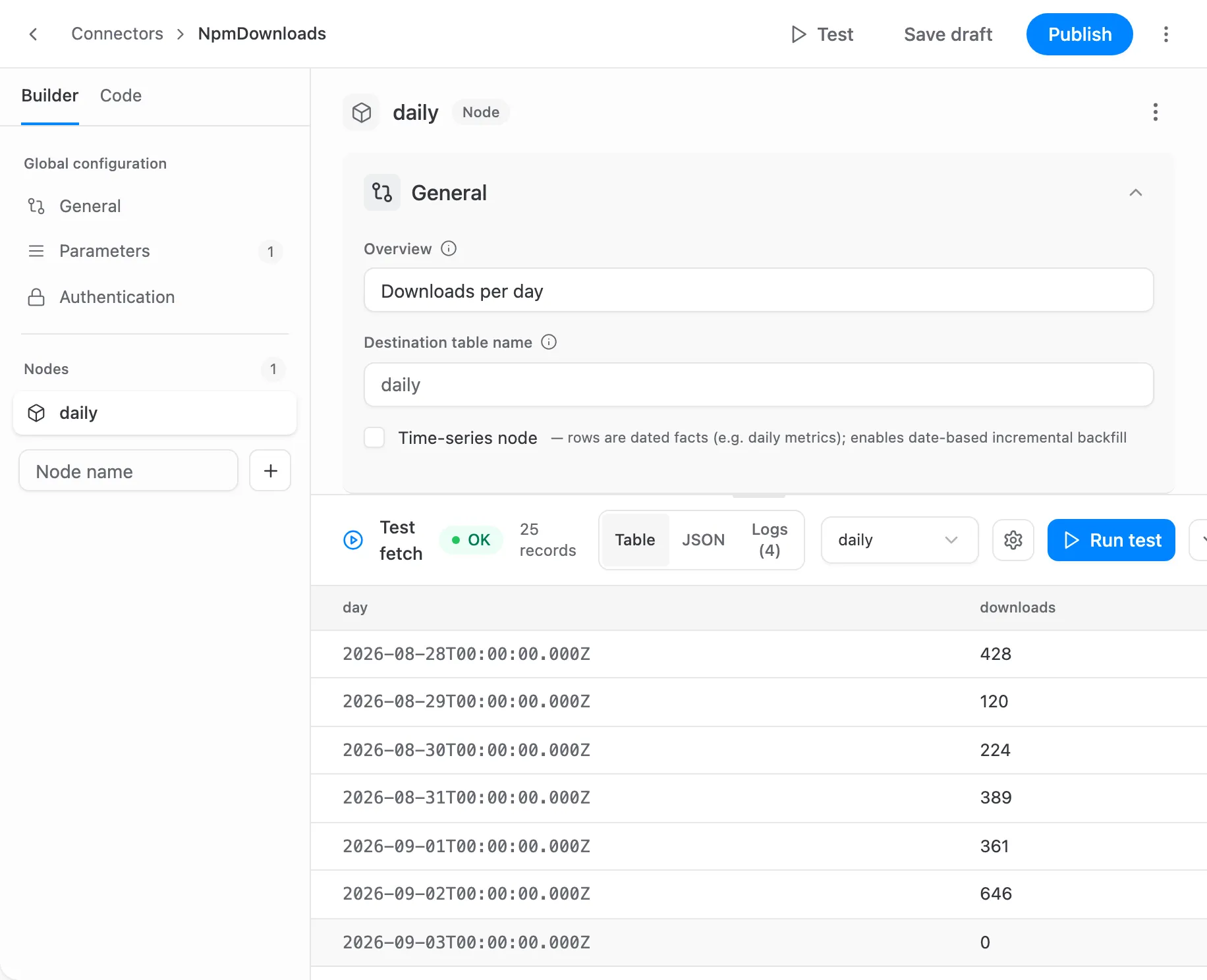Screen dimensions: 1207x980
Task: Open General global configuration
Action: (x=155, y=206)
